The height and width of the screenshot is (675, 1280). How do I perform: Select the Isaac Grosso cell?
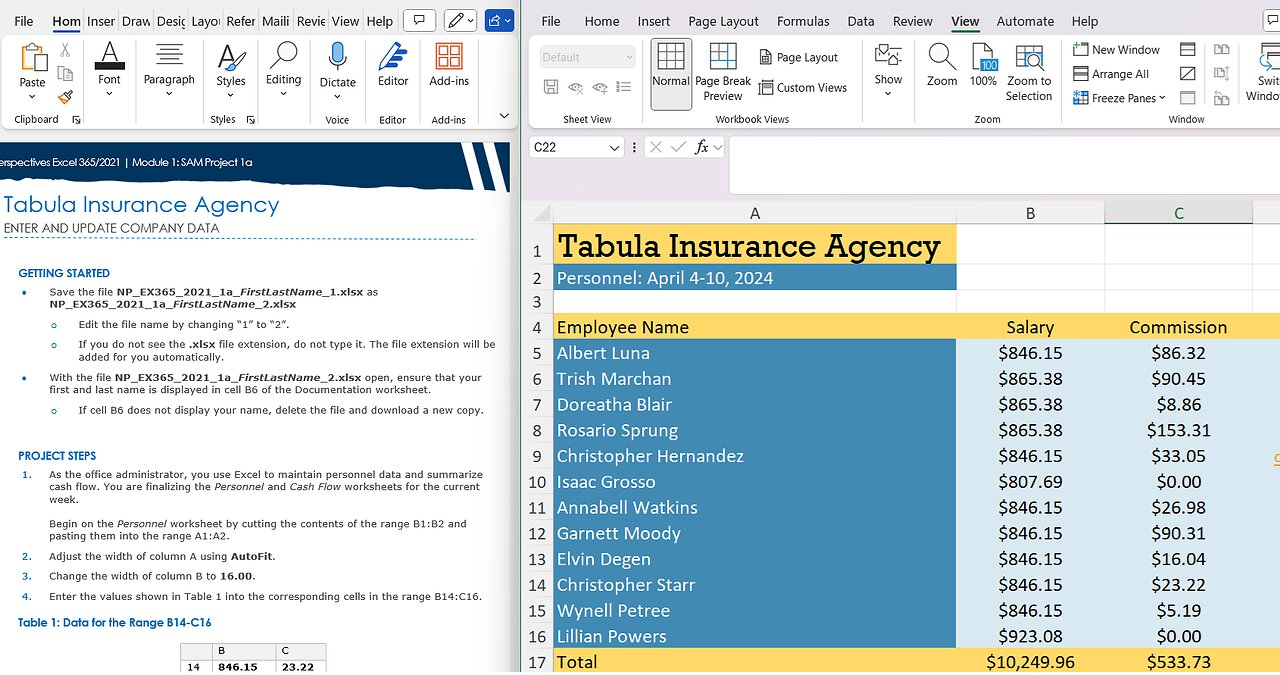(x=755, y=482)
